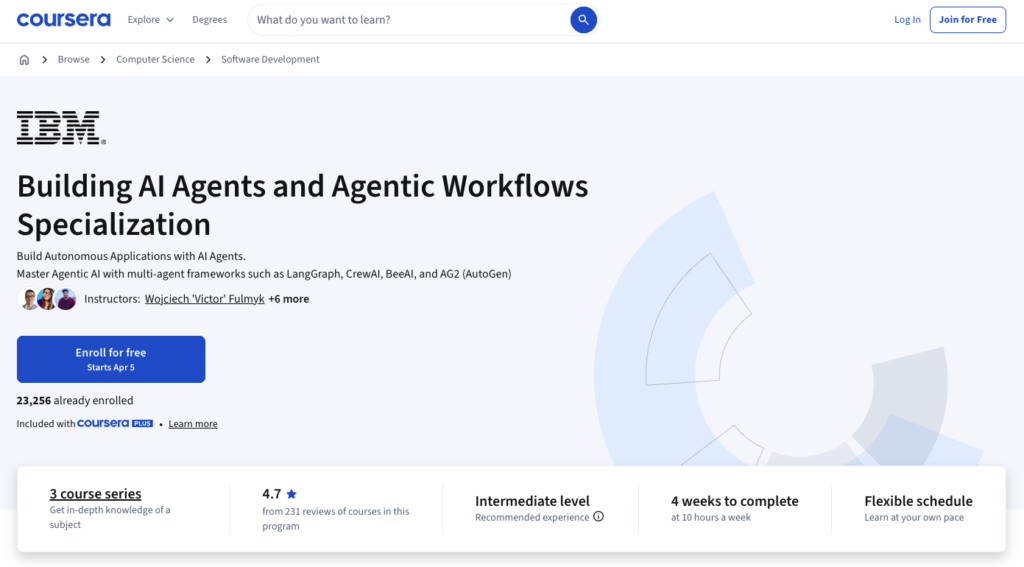Click the 4.7 rating star icon
Viewport: 1024px width, 567px height.
(x=291, y=494)
